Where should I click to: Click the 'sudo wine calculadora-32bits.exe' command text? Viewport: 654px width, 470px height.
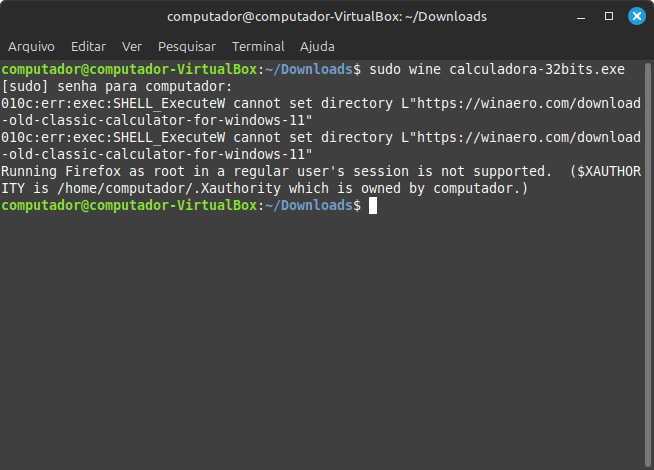[x=497, y=69]
